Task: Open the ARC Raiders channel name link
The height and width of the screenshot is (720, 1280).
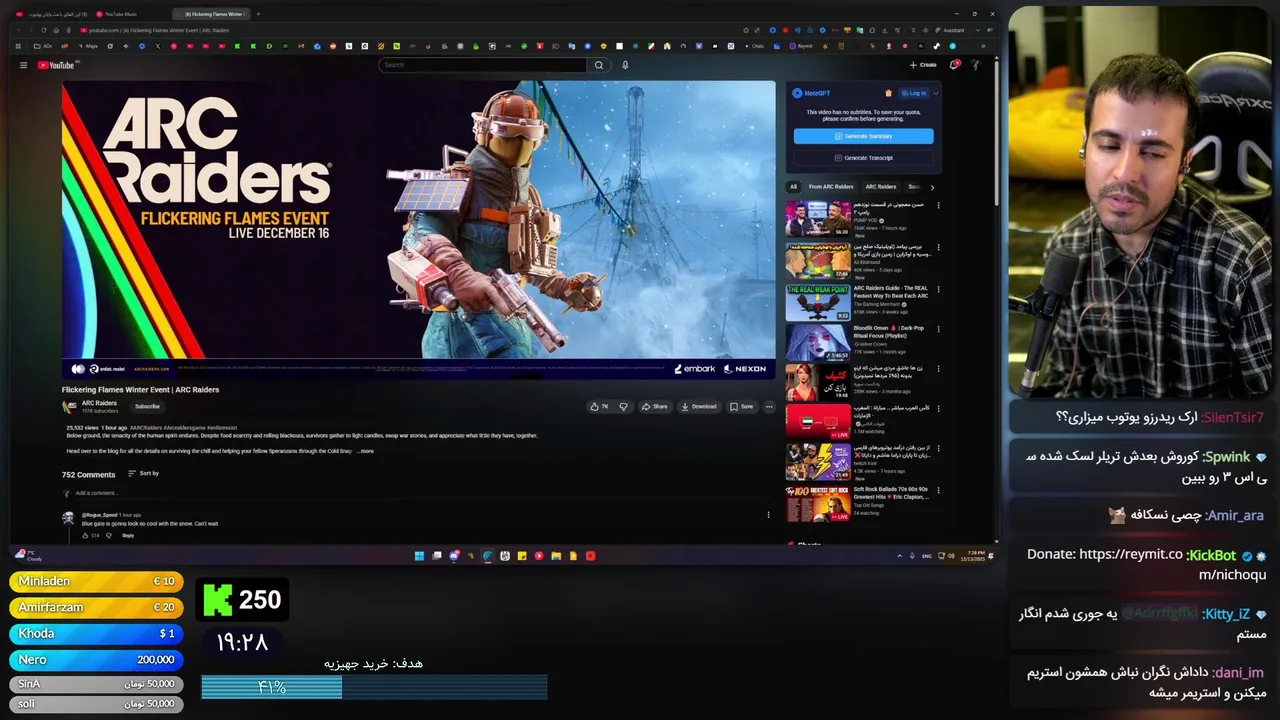Action: pyautogui.click(x=99, y=403)
